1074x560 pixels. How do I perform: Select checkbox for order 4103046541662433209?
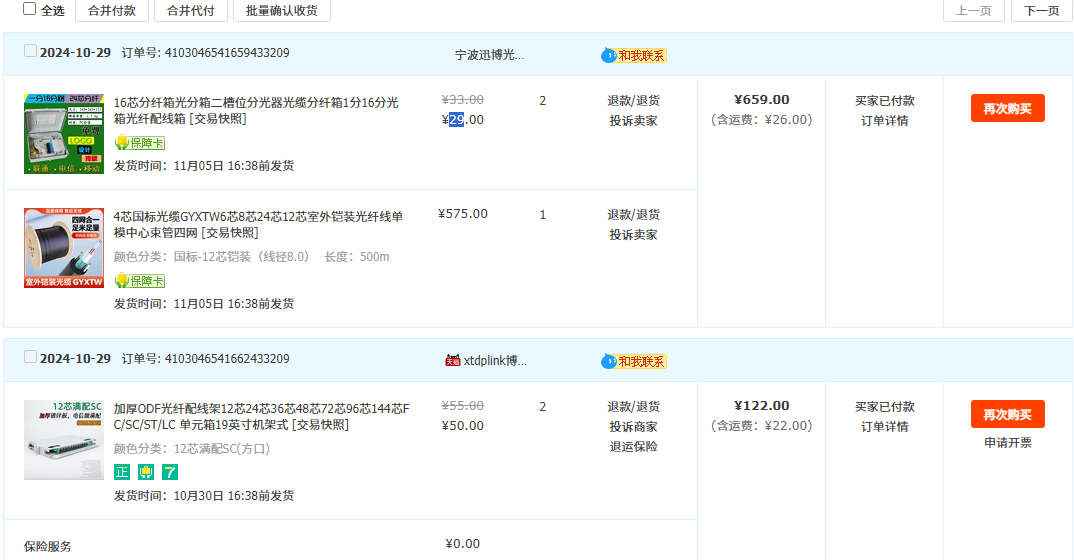coord(30,357)
